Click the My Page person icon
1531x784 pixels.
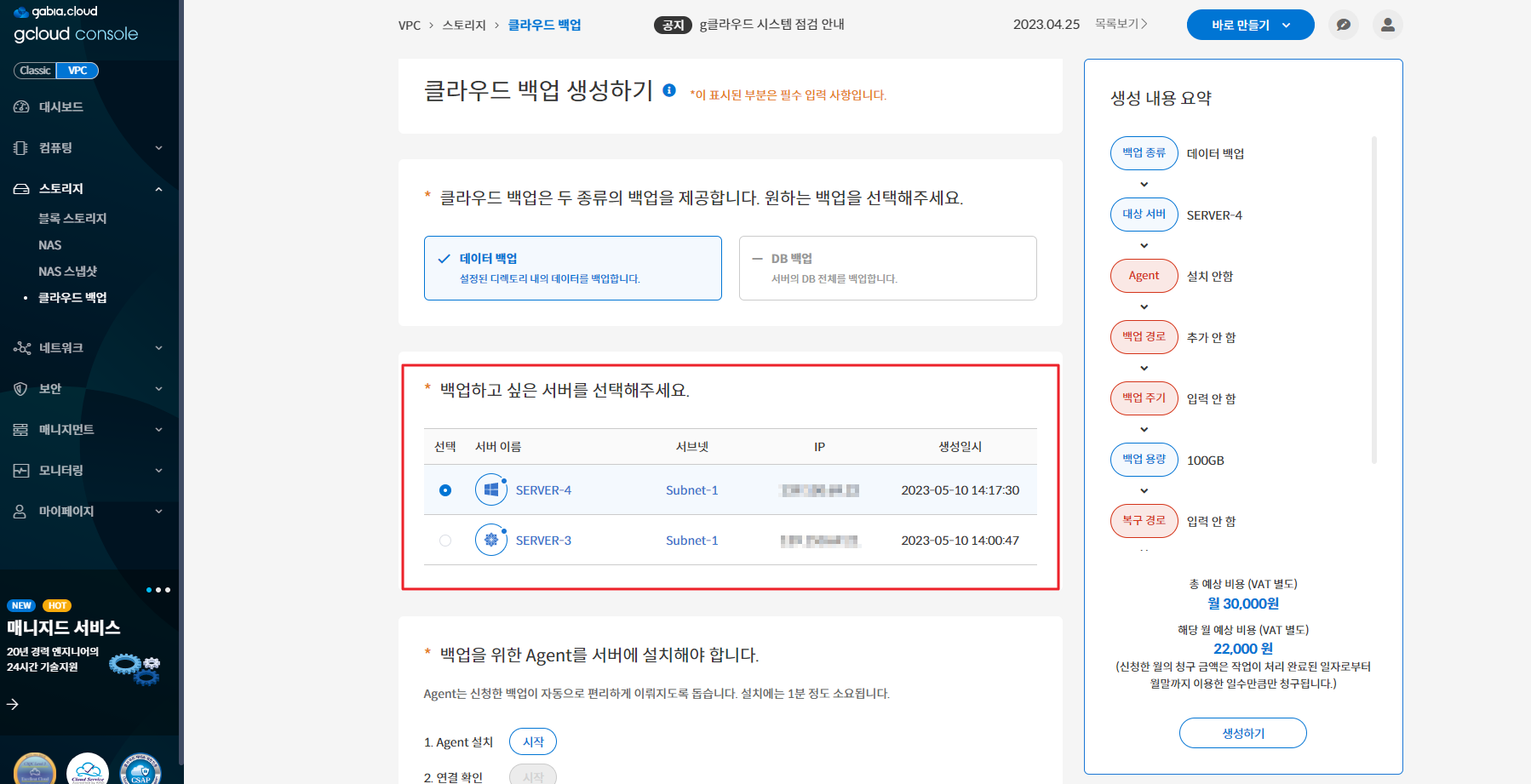pyautogui.click(x=21, y=511)
